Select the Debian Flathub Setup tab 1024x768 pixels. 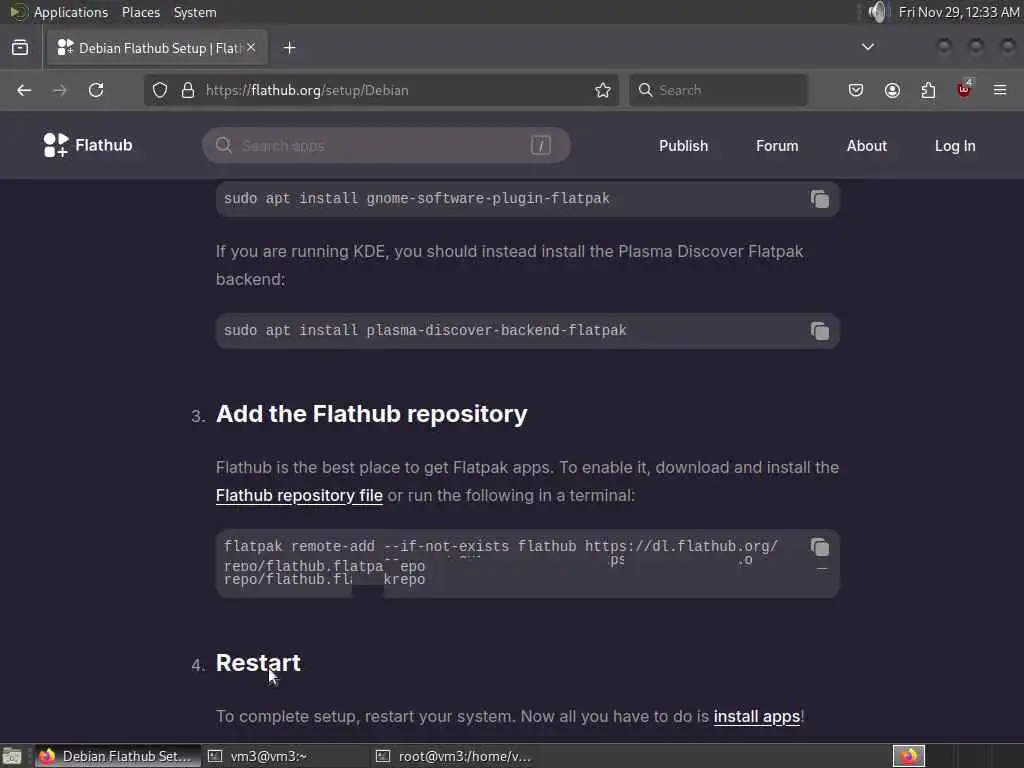[x=156, y=48]
